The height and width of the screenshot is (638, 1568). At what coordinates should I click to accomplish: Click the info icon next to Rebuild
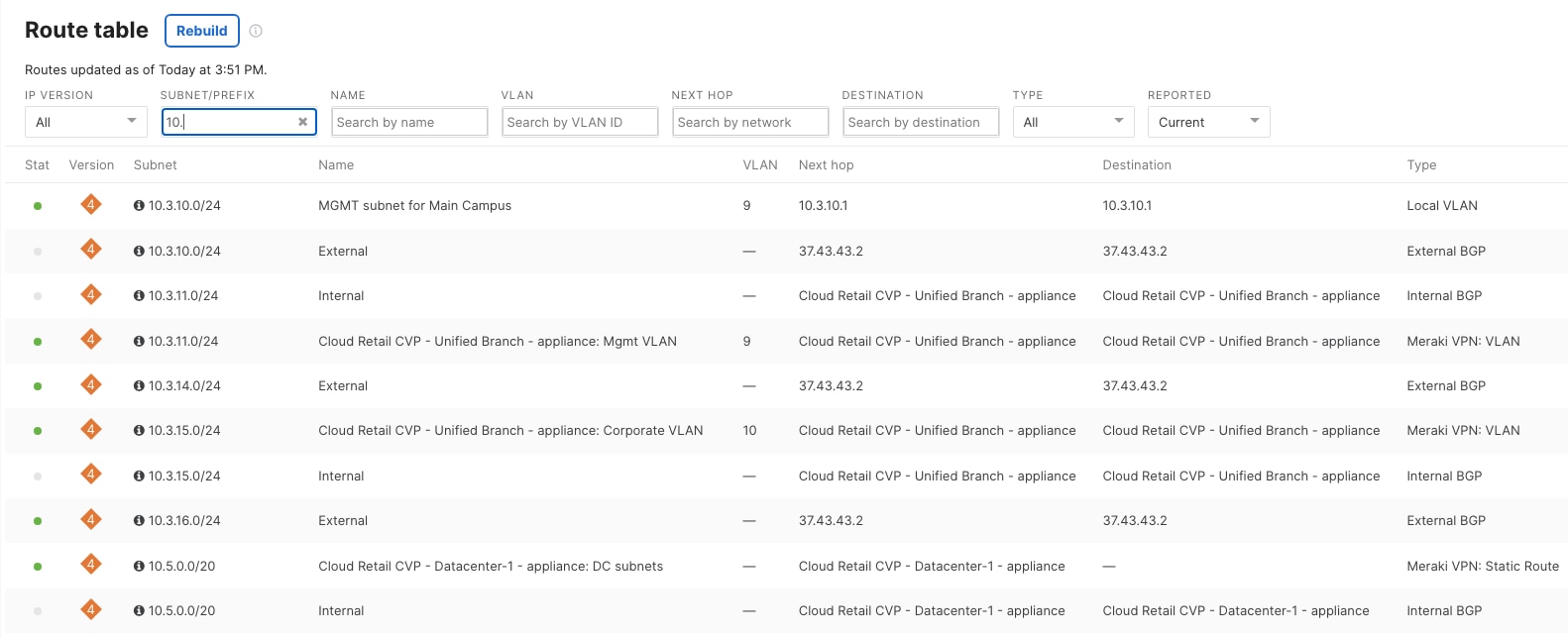click(256, 31)
